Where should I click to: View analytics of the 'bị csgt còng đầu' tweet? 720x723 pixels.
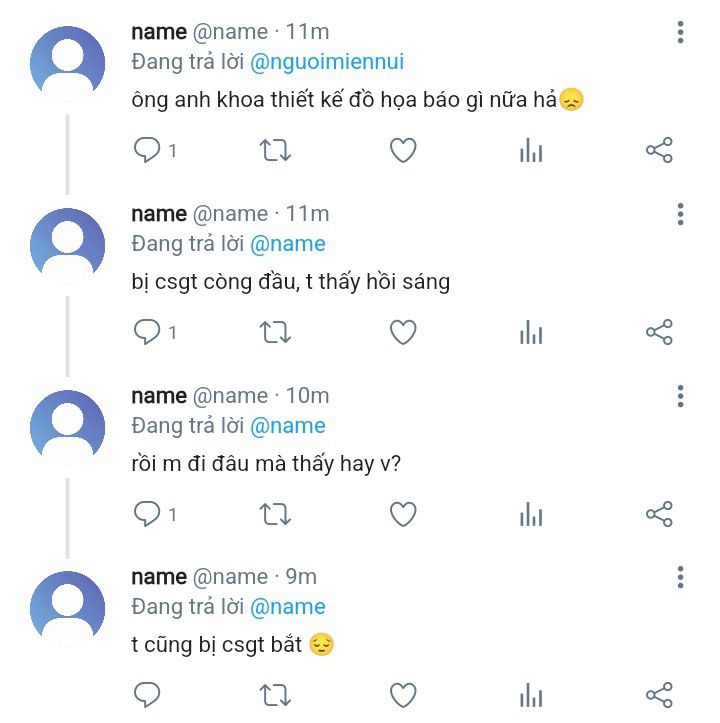pos(531,332)
